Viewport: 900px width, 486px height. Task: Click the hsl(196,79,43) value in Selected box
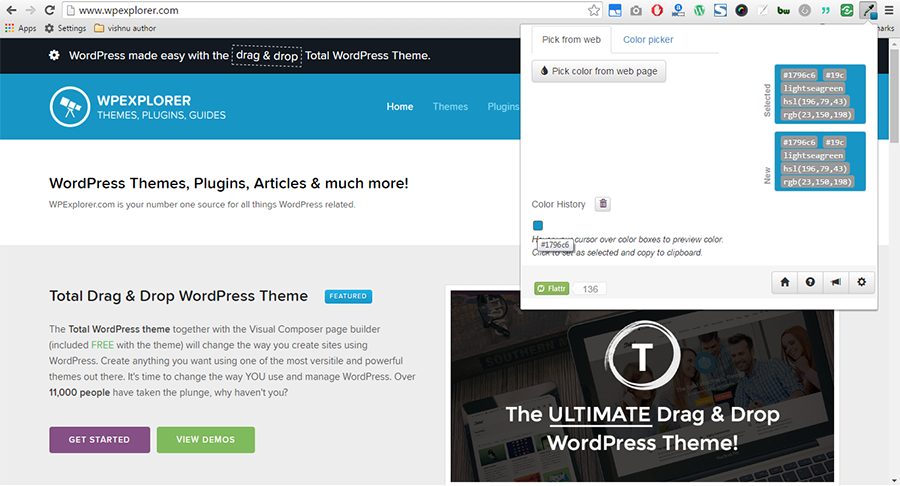[x=814, y=102]
